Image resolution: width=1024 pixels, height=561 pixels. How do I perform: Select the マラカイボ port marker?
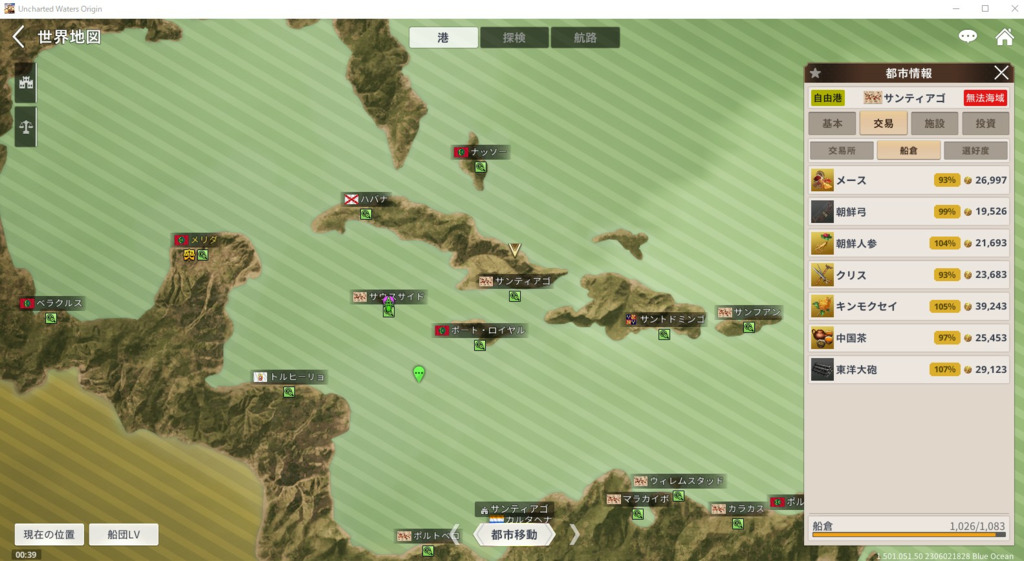pyautogui.click(x=638, y=514)
